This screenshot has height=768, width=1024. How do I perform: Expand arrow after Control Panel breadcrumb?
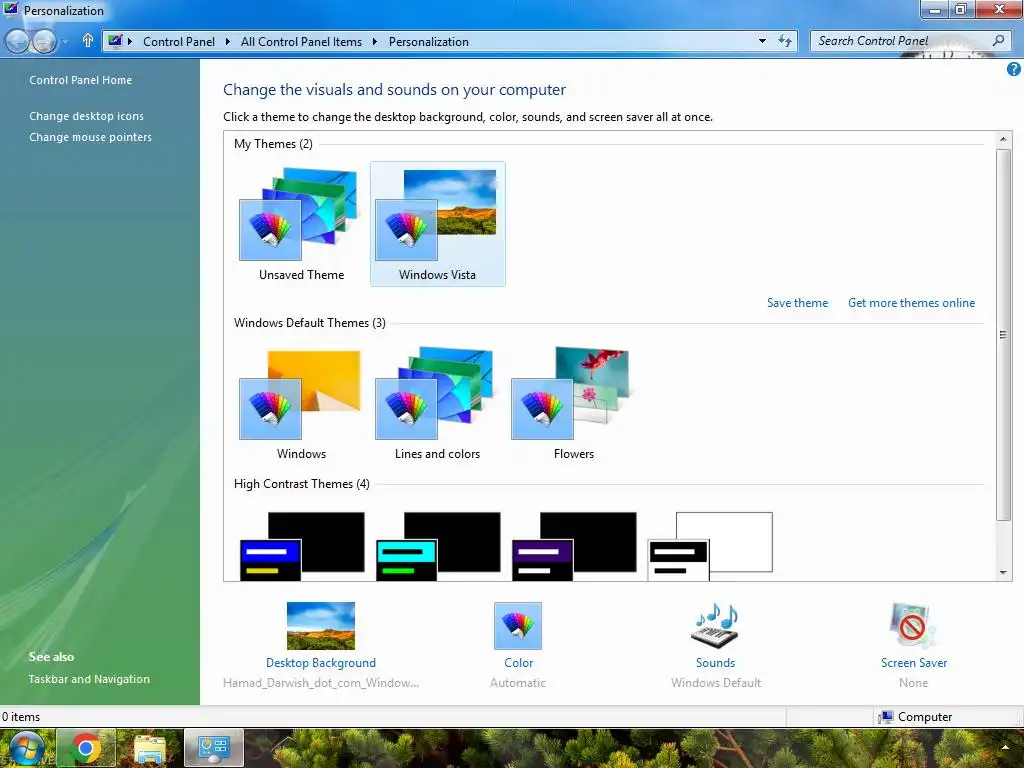(x=227, y=42)
